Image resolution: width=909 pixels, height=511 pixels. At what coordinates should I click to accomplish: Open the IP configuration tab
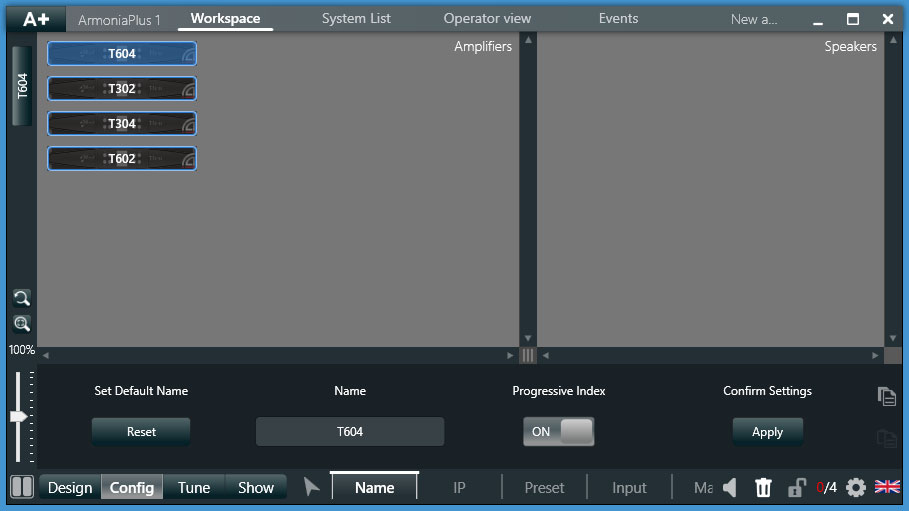tap(459, 487)
